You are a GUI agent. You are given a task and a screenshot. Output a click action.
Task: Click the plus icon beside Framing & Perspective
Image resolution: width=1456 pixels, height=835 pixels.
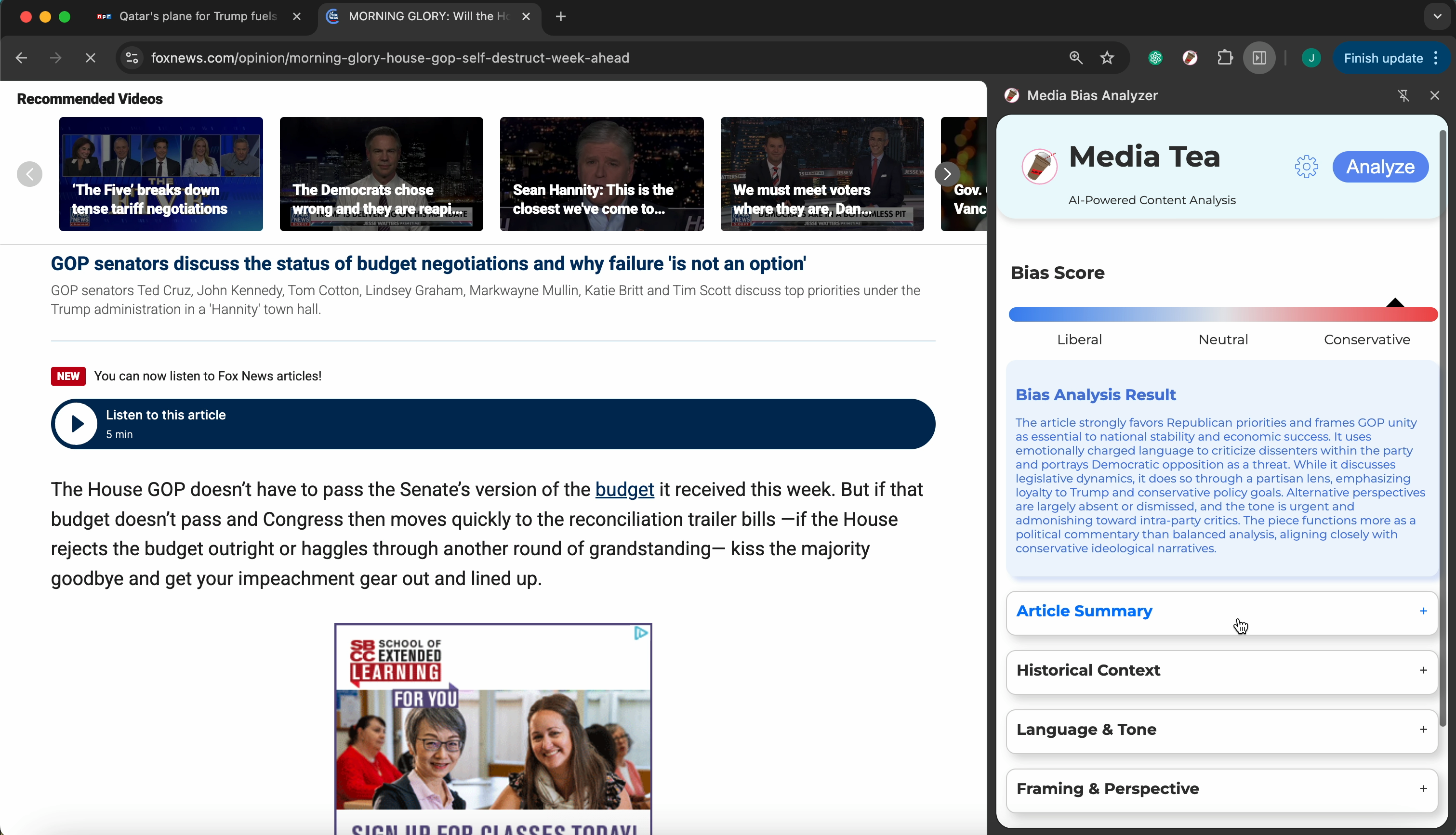click(1423, 789)
